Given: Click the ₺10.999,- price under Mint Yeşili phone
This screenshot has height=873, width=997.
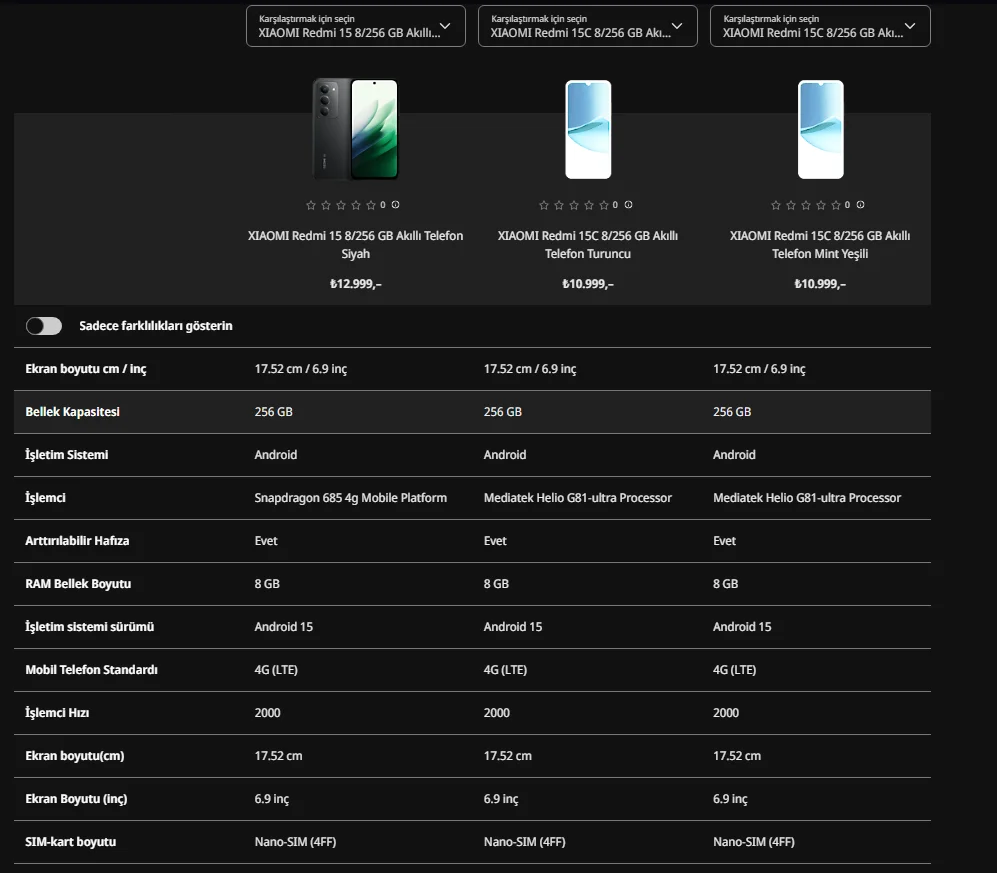Looking at the screenshot, I should point(820,284).
